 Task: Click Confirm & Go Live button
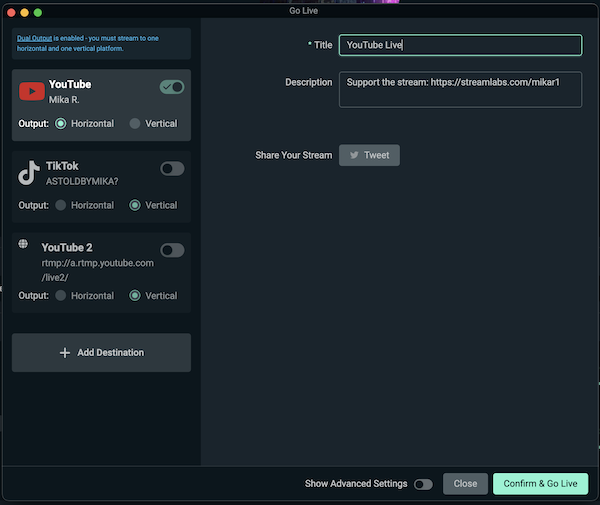click(540, 484)
